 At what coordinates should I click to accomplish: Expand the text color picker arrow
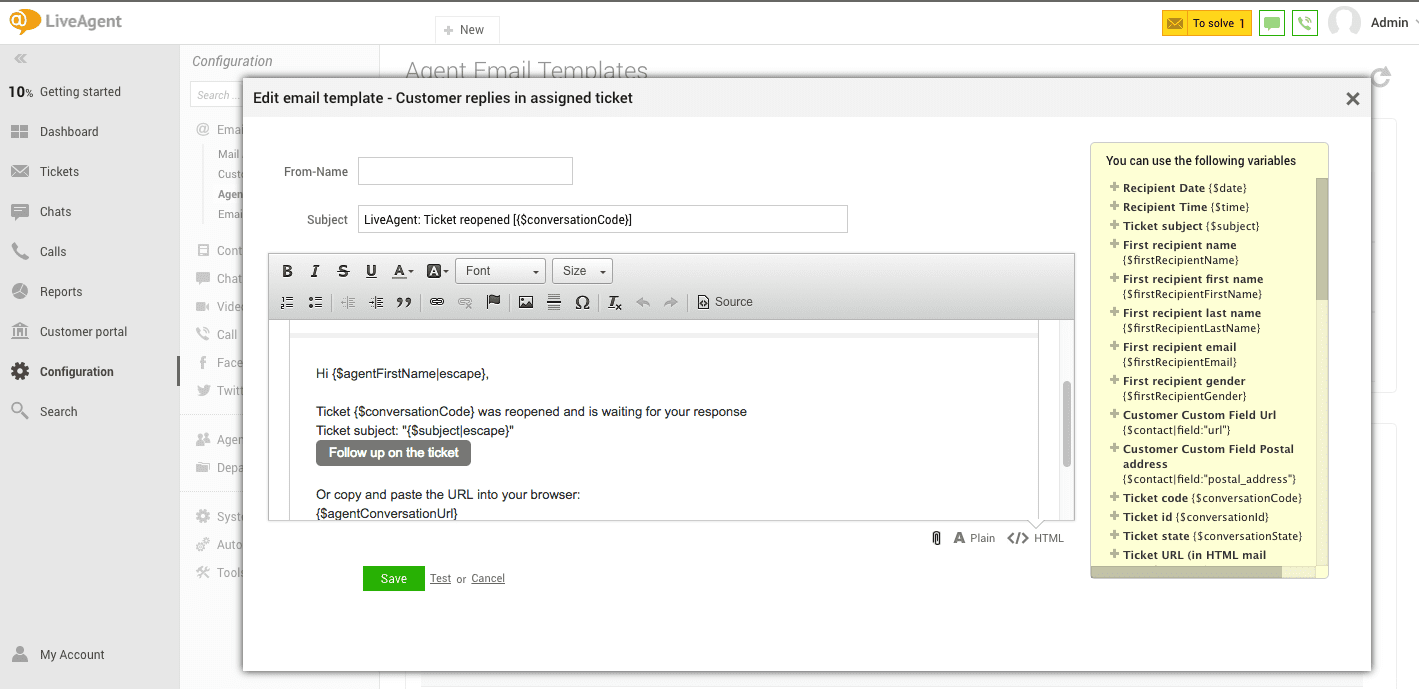(410, 270)
